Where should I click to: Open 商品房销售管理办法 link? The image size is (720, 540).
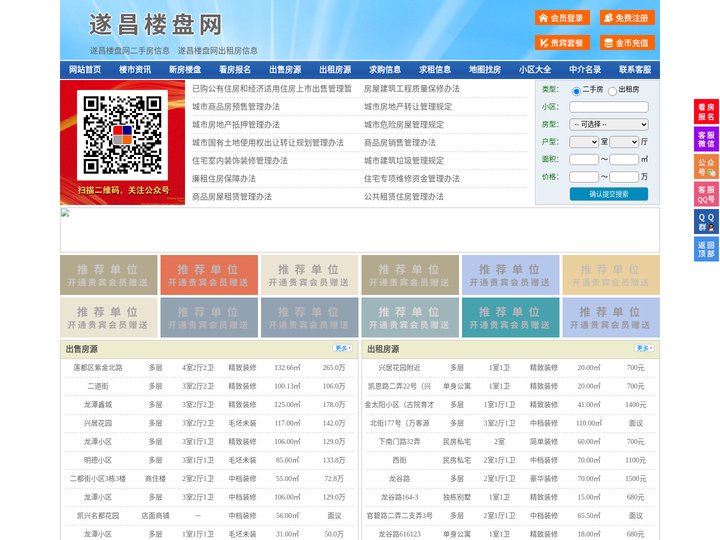(400, 142)
